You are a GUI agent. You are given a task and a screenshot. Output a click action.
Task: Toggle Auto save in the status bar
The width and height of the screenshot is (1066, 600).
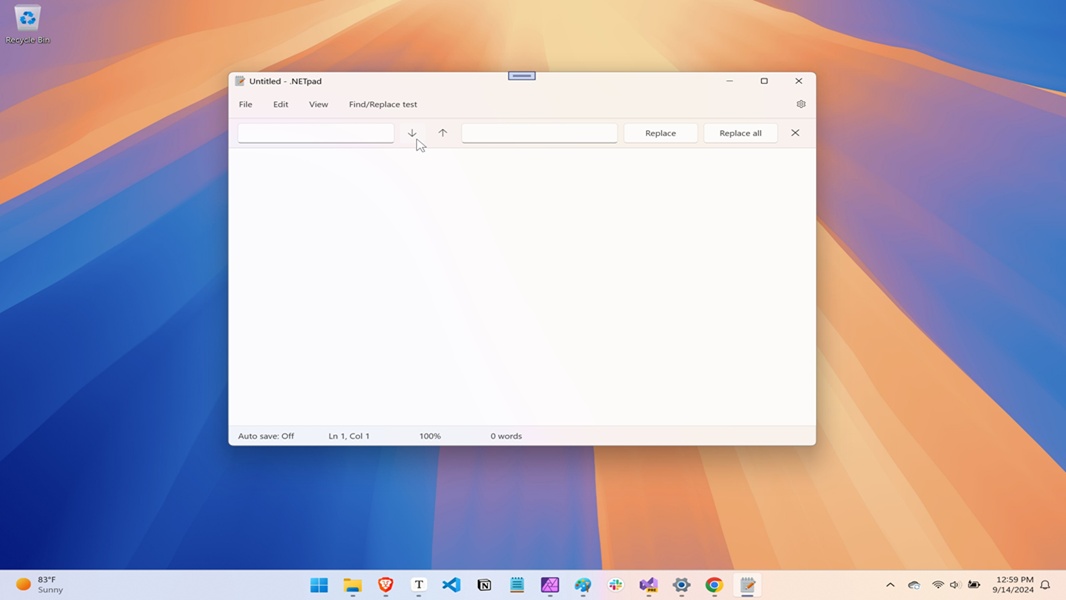point(266,436)
